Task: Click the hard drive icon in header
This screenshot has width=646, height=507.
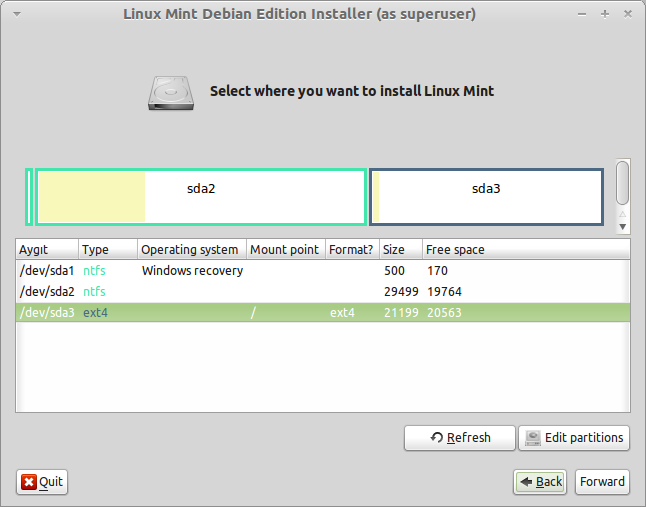Action: coord(167,91)
